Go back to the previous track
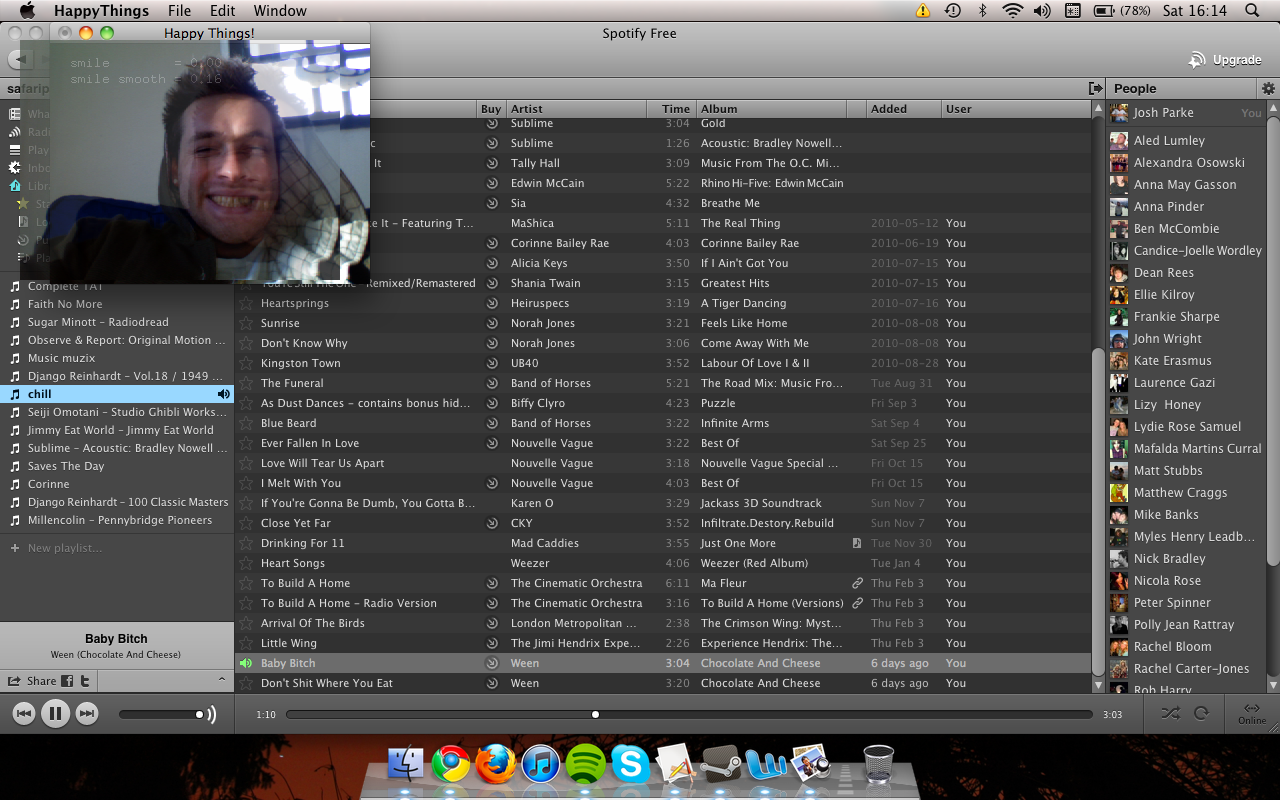Image resolution: width=1280 pixels, height=800 pixels. pyautogui.click(x=24, y=713)
